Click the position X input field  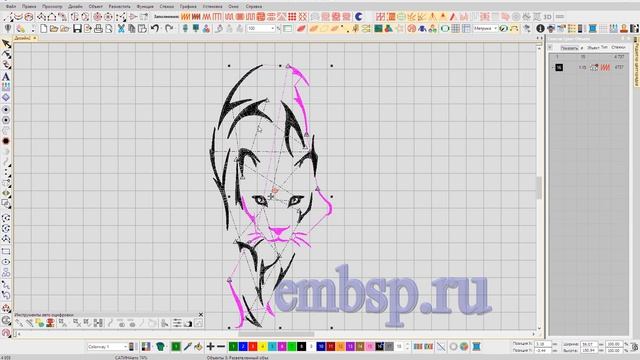click(x=542, y=344)
